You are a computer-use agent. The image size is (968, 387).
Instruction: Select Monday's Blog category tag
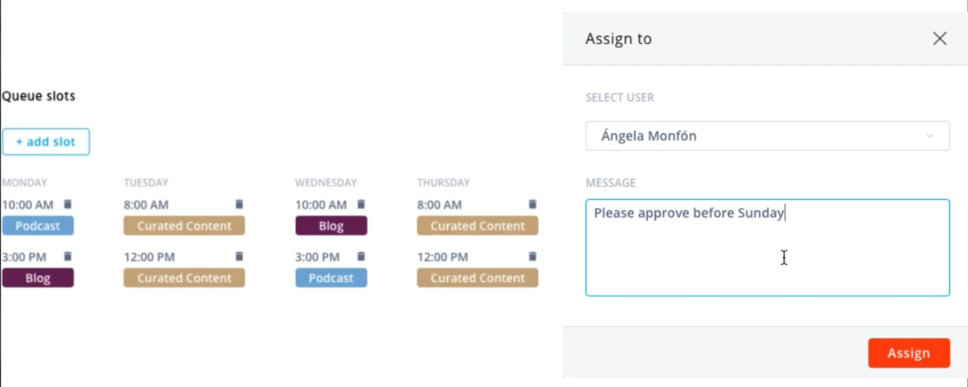[38, 278]
